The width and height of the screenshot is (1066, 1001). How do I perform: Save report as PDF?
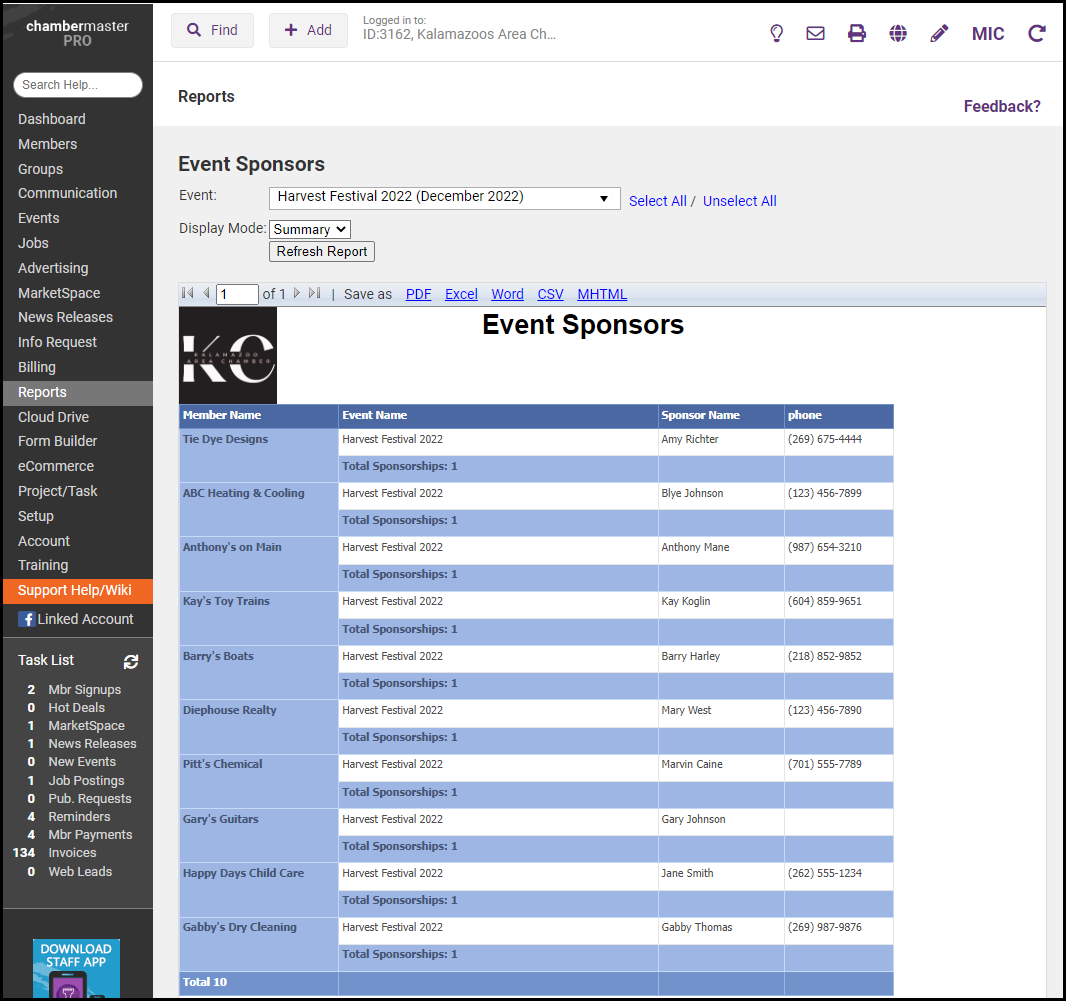point(418,294)
